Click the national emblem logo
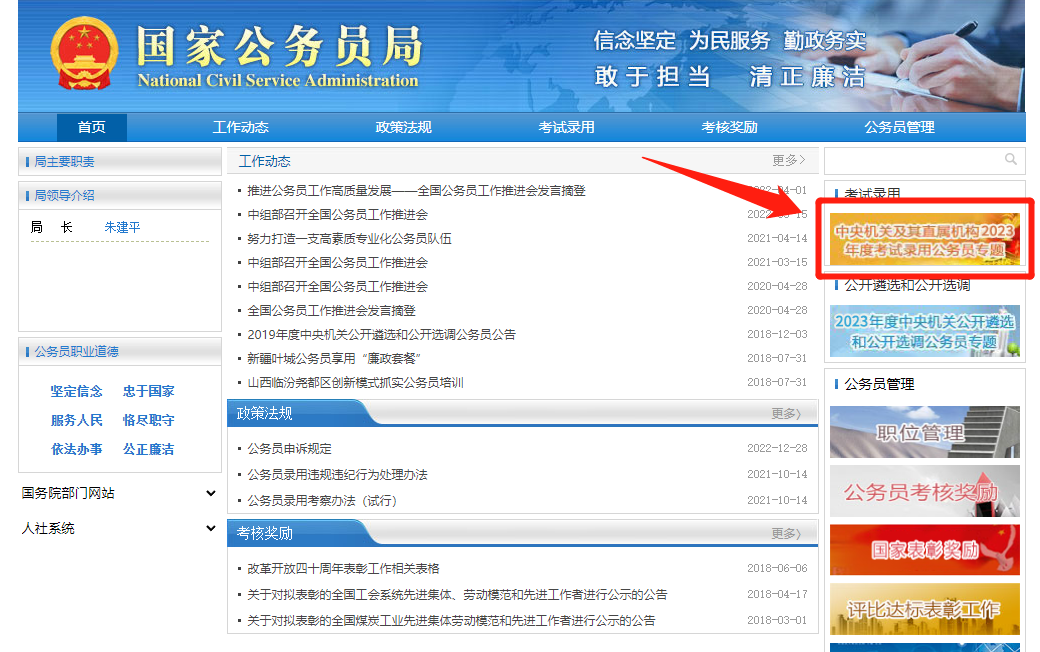 pyautogui.click(x=84, y=54)
